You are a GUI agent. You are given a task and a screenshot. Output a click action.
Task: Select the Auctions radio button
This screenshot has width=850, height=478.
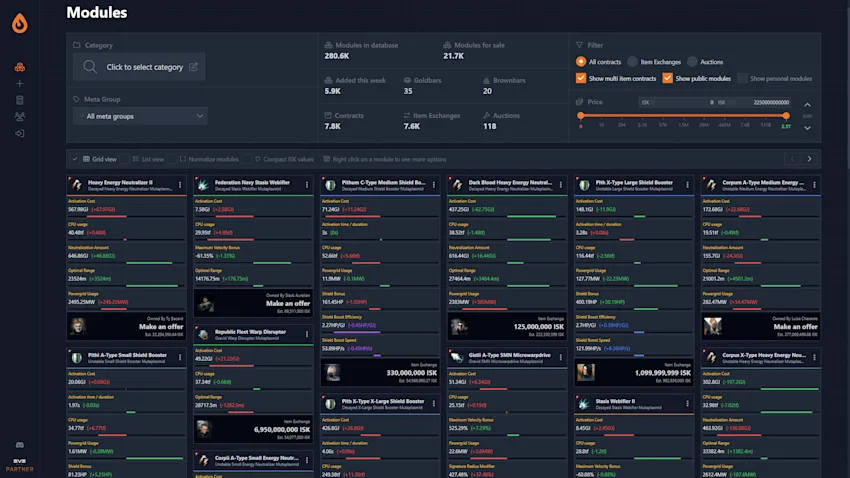692,62
